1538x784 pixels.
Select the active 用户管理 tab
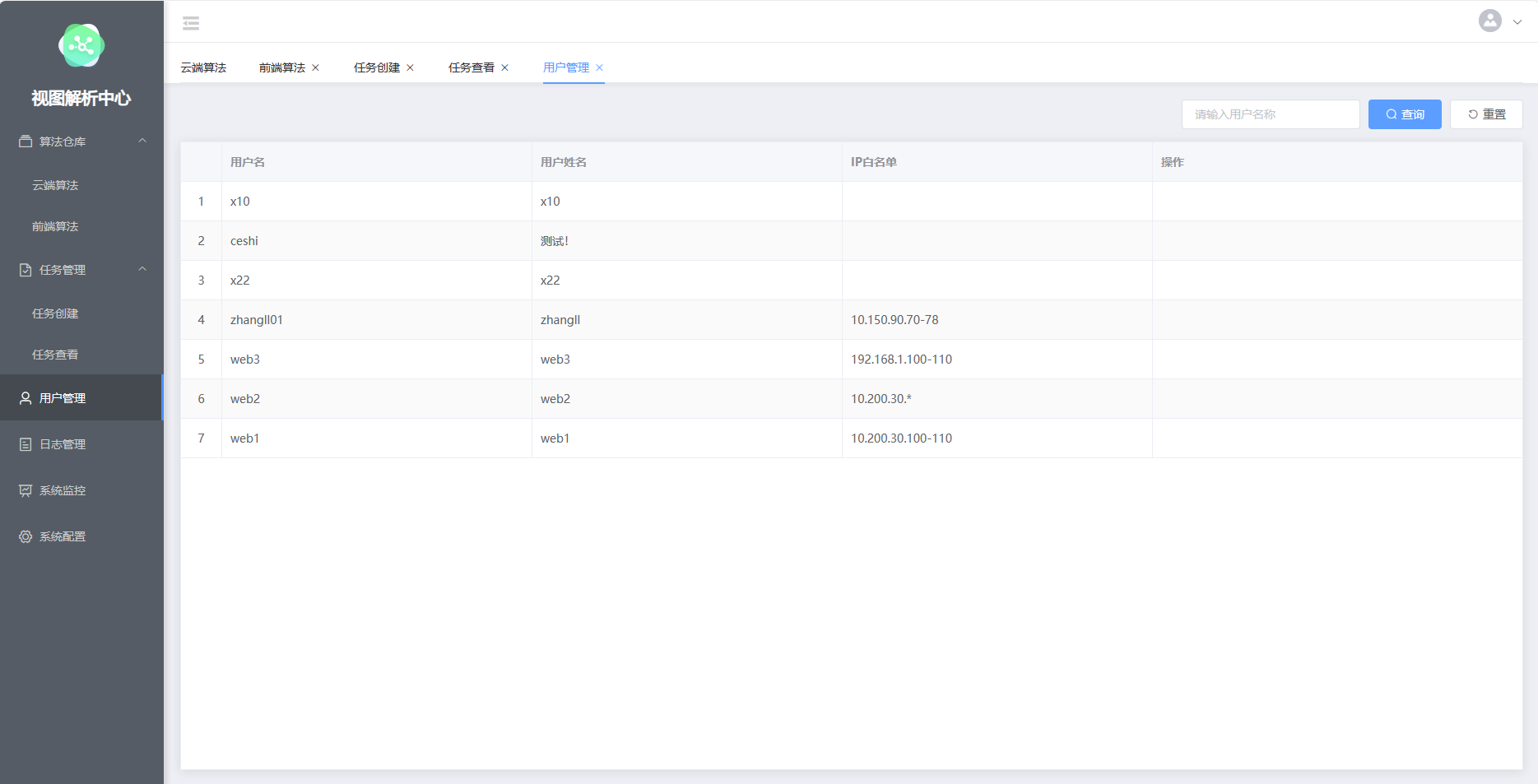click(x=566, y=67)
